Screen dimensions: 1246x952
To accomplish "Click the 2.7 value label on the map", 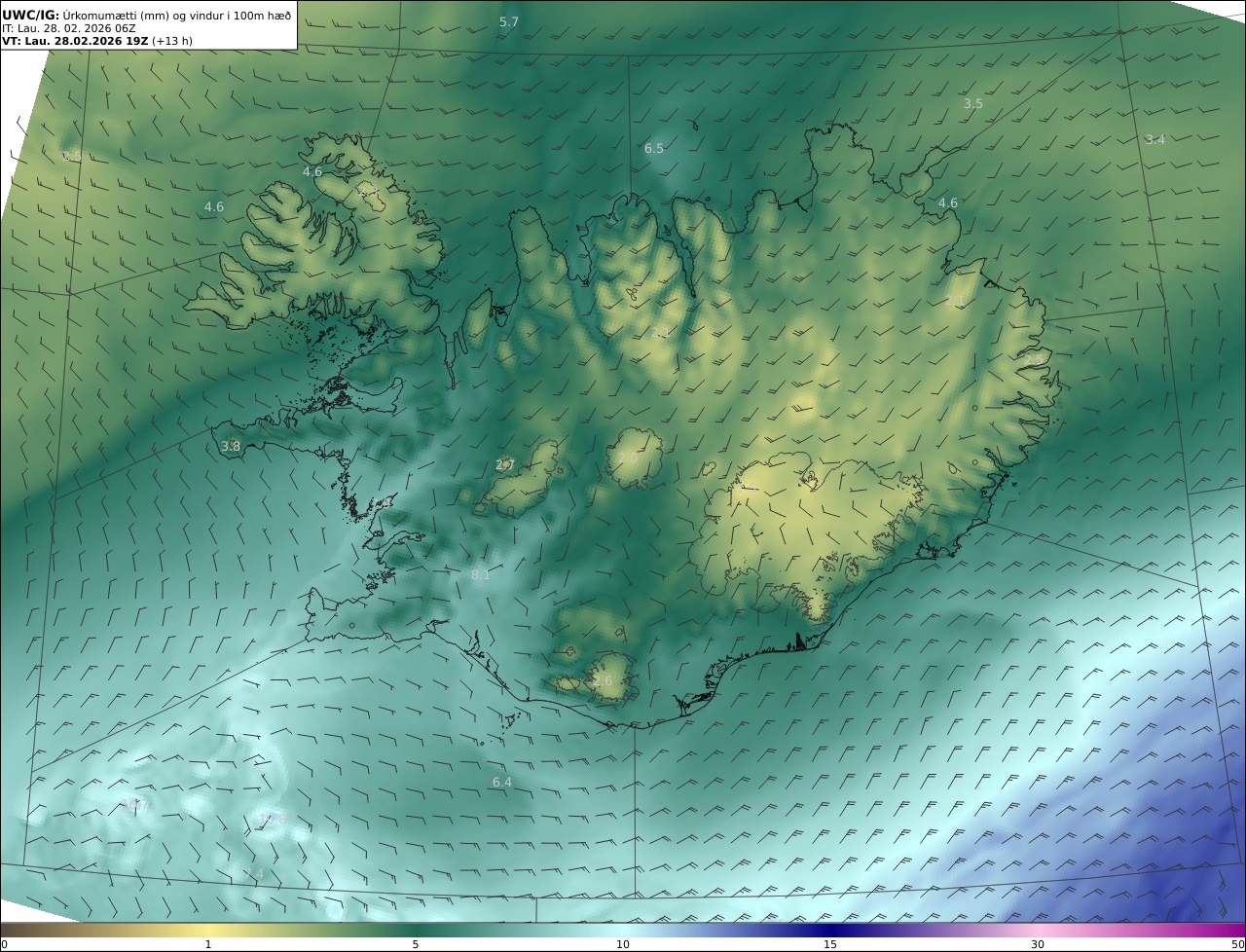I will (505, 465).
